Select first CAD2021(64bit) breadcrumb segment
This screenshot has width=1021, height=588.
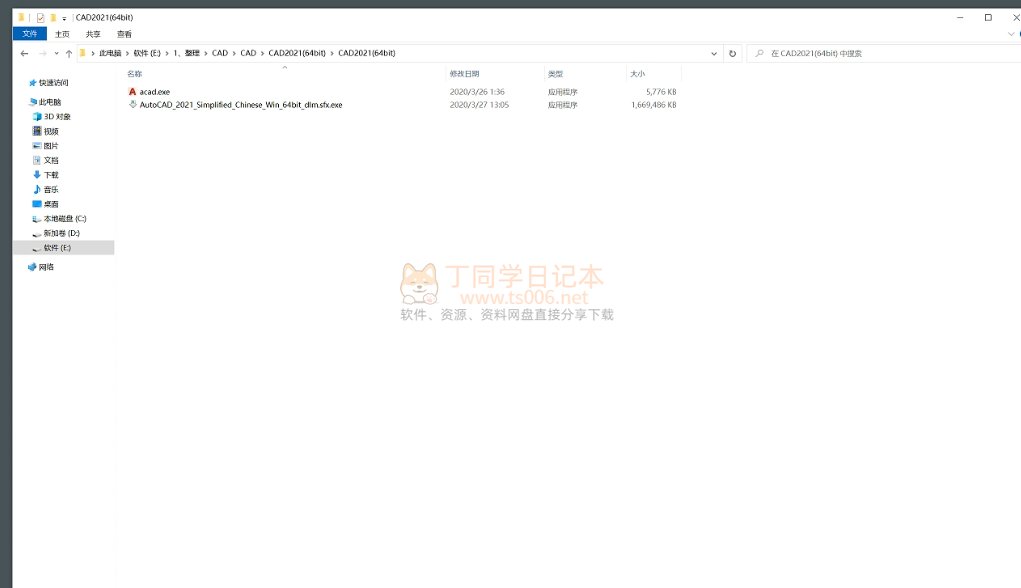tap(297, 53)
